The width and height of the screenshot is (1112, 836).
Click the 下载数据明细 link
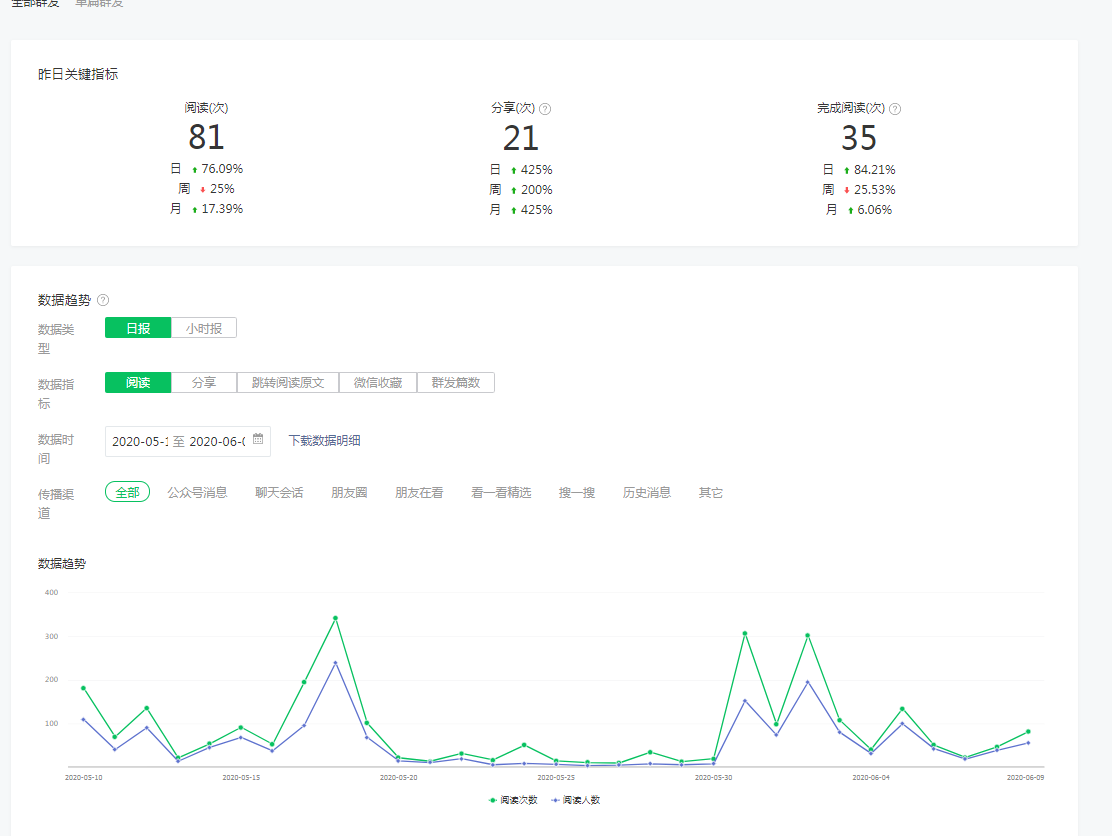pos(324,441)
